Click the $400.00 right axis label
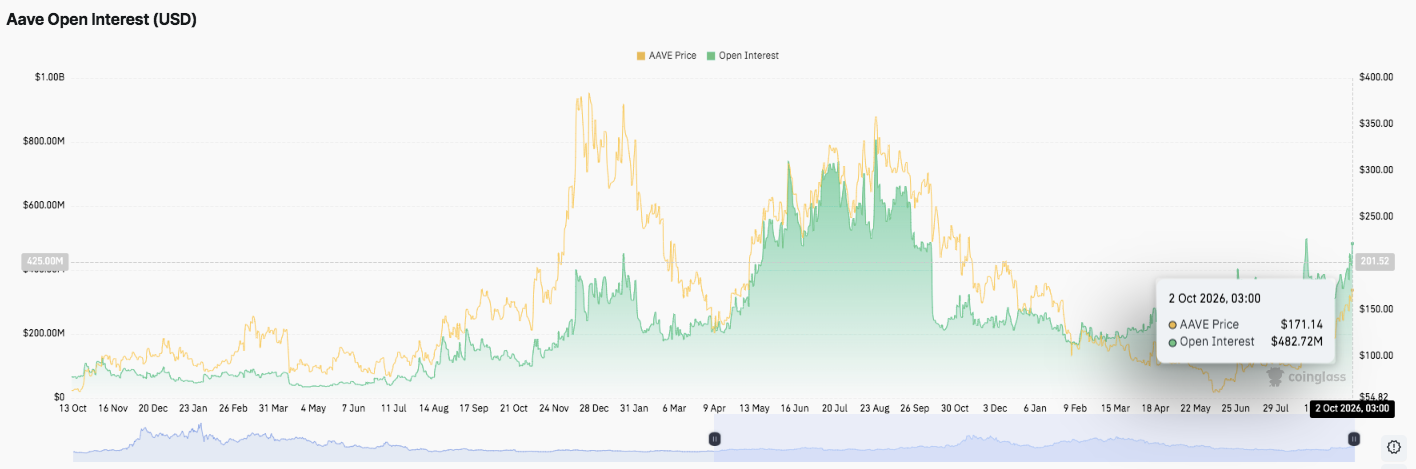Screen dimensions: 1416x469 coord(1376,77)
